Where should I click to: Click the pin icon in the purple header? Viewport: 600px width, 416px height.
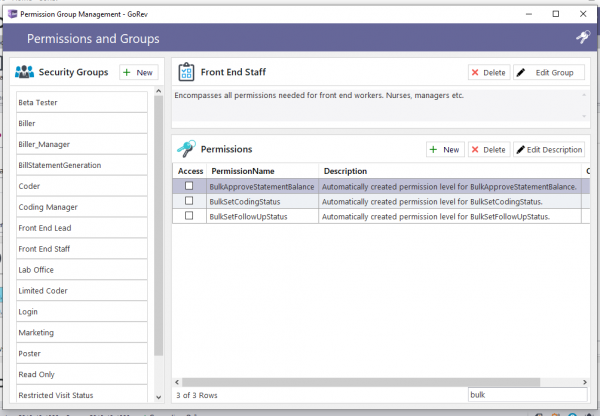583,38
